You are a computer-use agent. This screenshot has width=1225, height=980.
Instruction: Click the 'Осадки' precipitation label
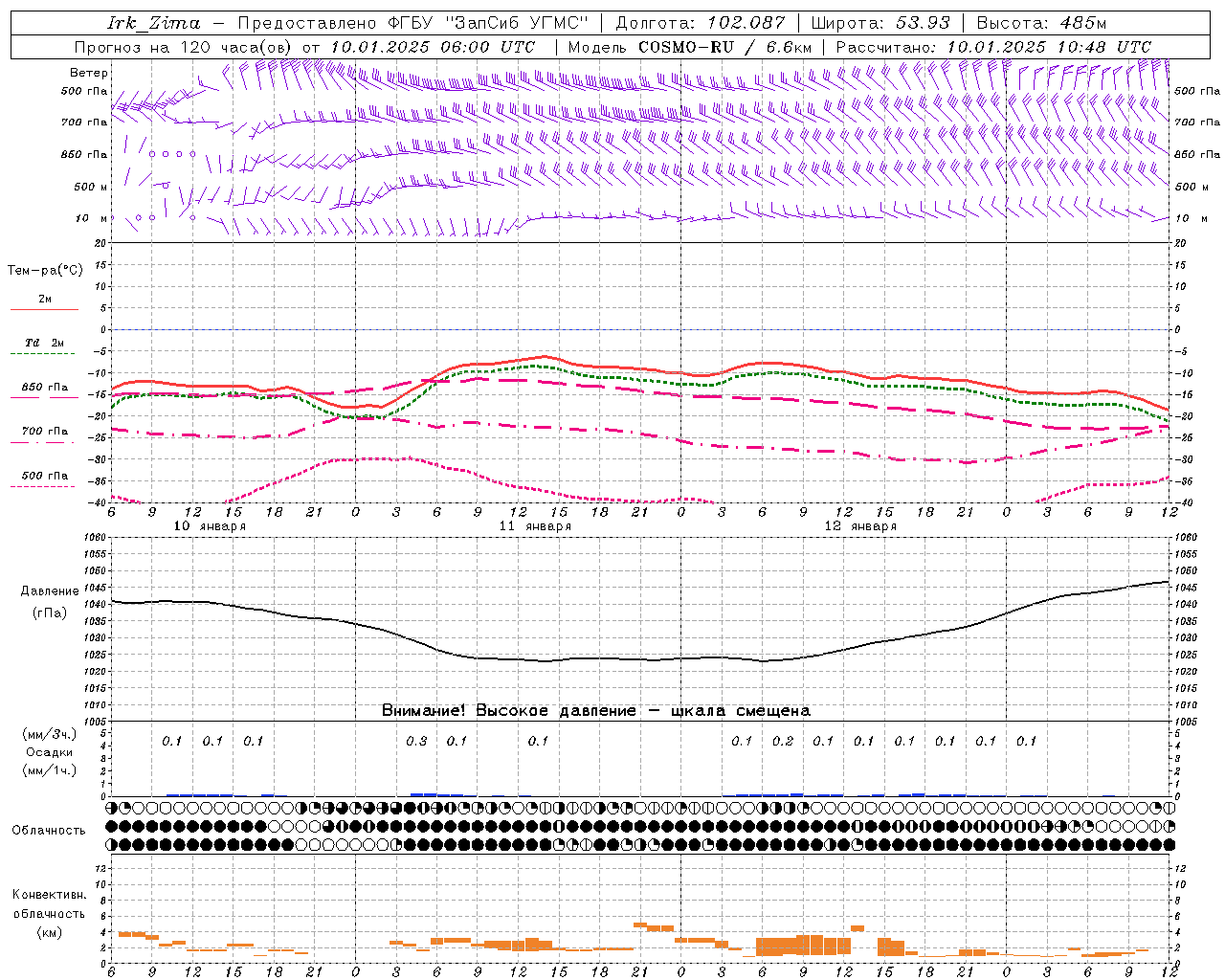coord(50,752)
